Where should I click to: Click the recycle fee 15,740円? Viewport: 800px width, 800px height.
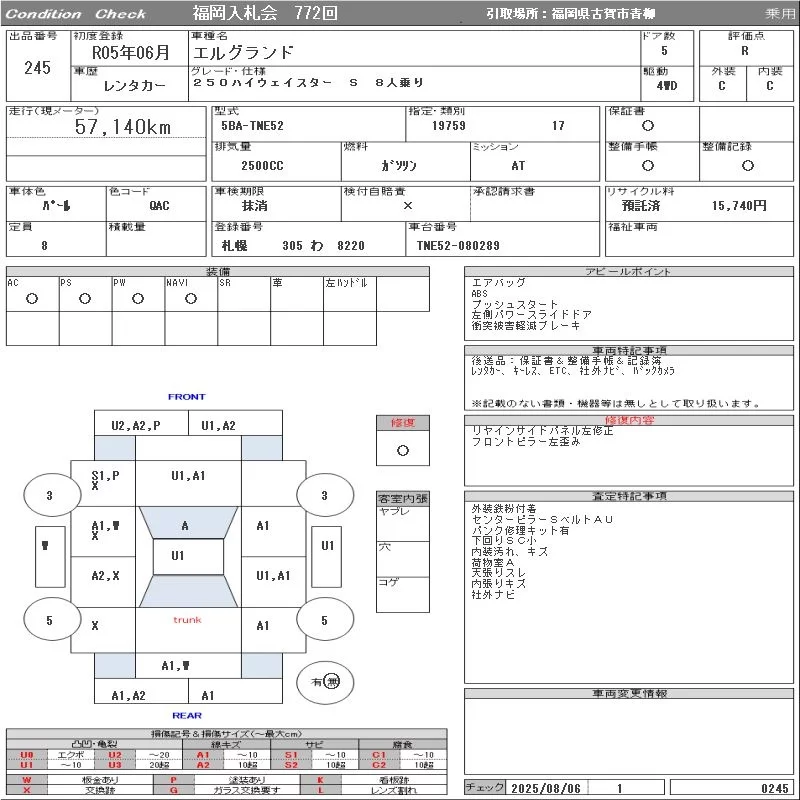click(739, 205)
